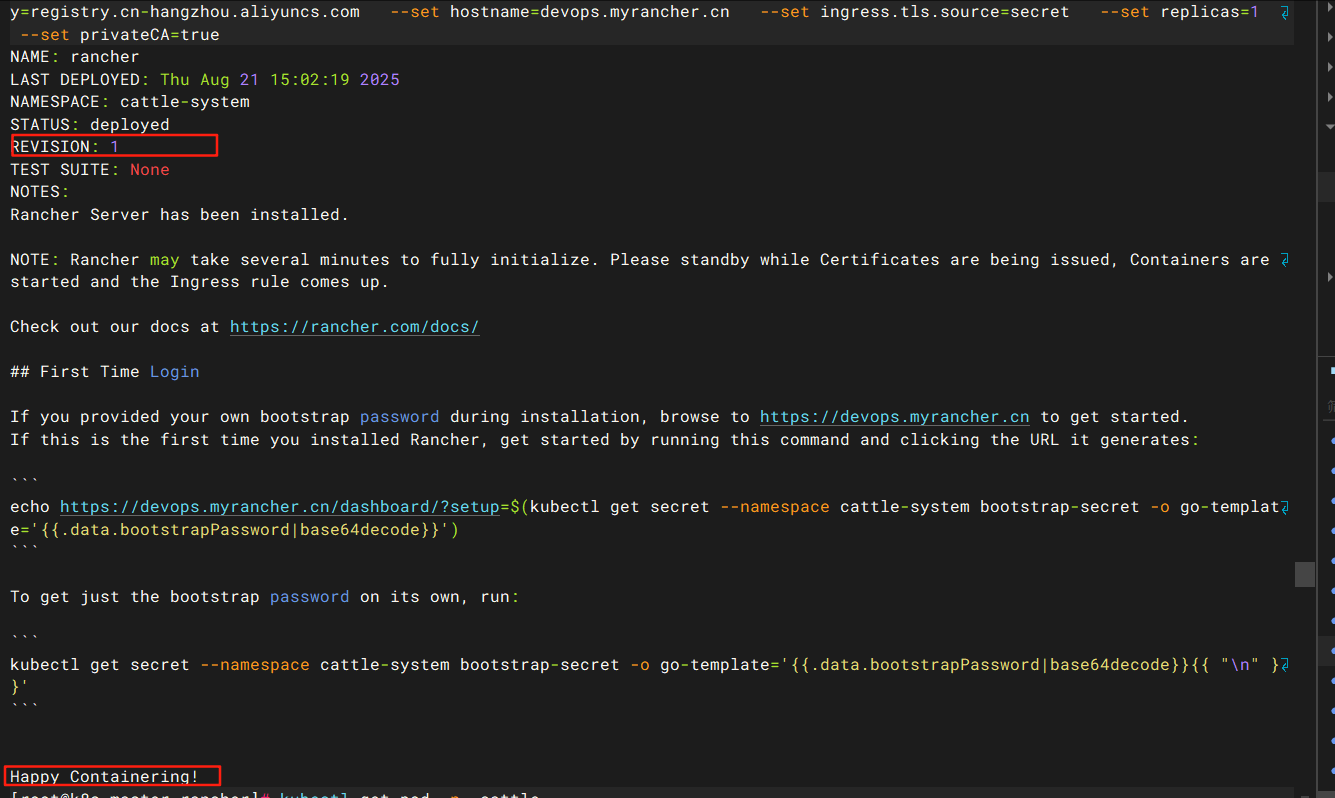Click the 'LAST DEPLOYED' timestamp line
Viewport: 1335px width, 798px height.
205,80
